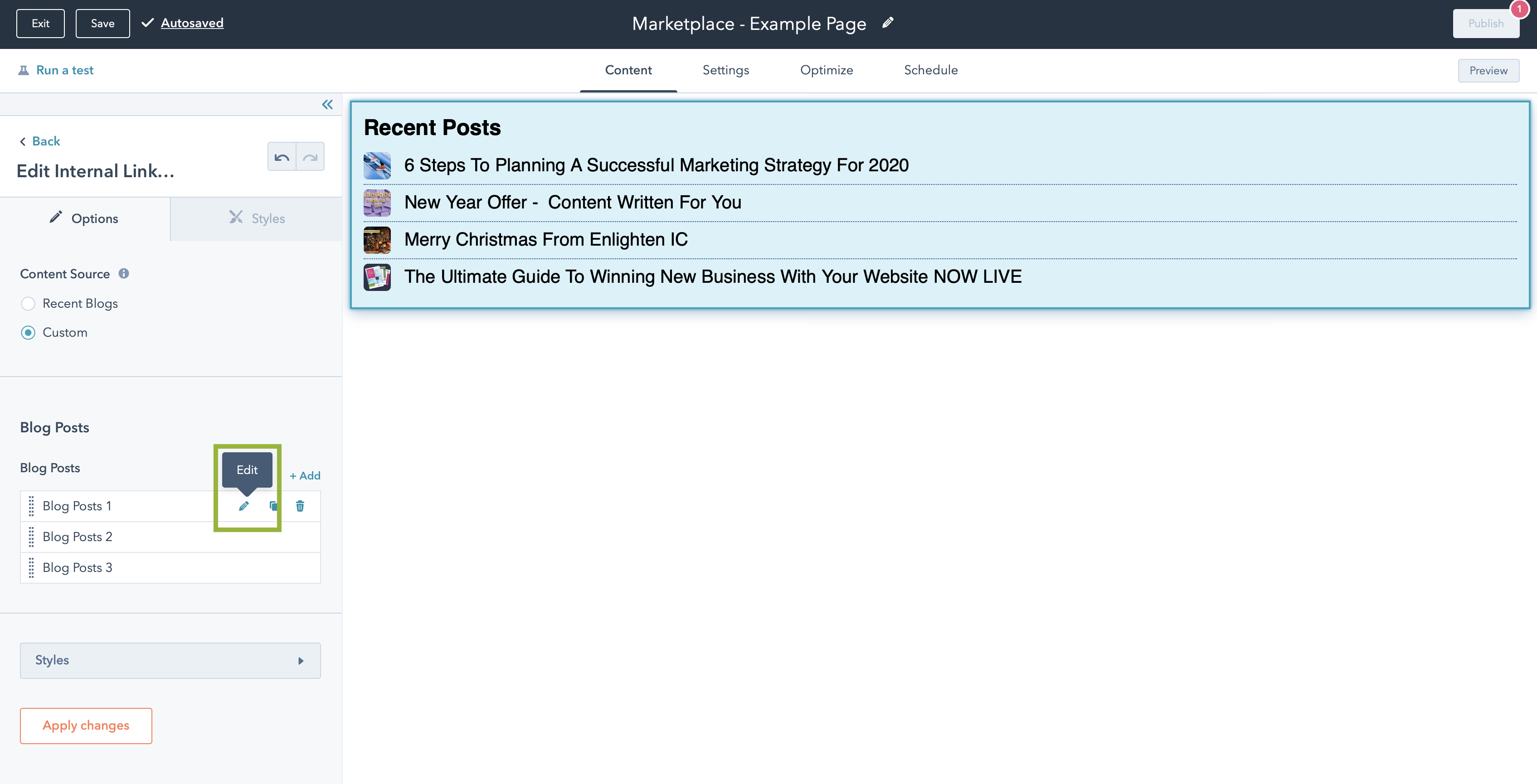The height and width of the screenshot is (784, 1537).
Task: Click the Apply changes button
Action: coord(86,726)
